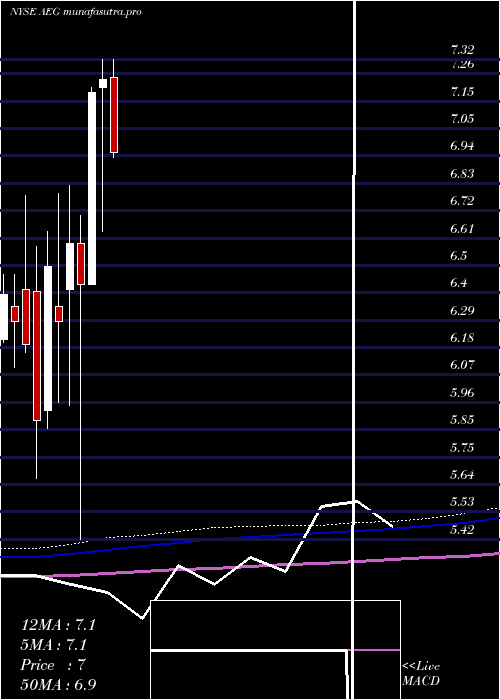Click the 6.94 price axis label

(462, 146)
